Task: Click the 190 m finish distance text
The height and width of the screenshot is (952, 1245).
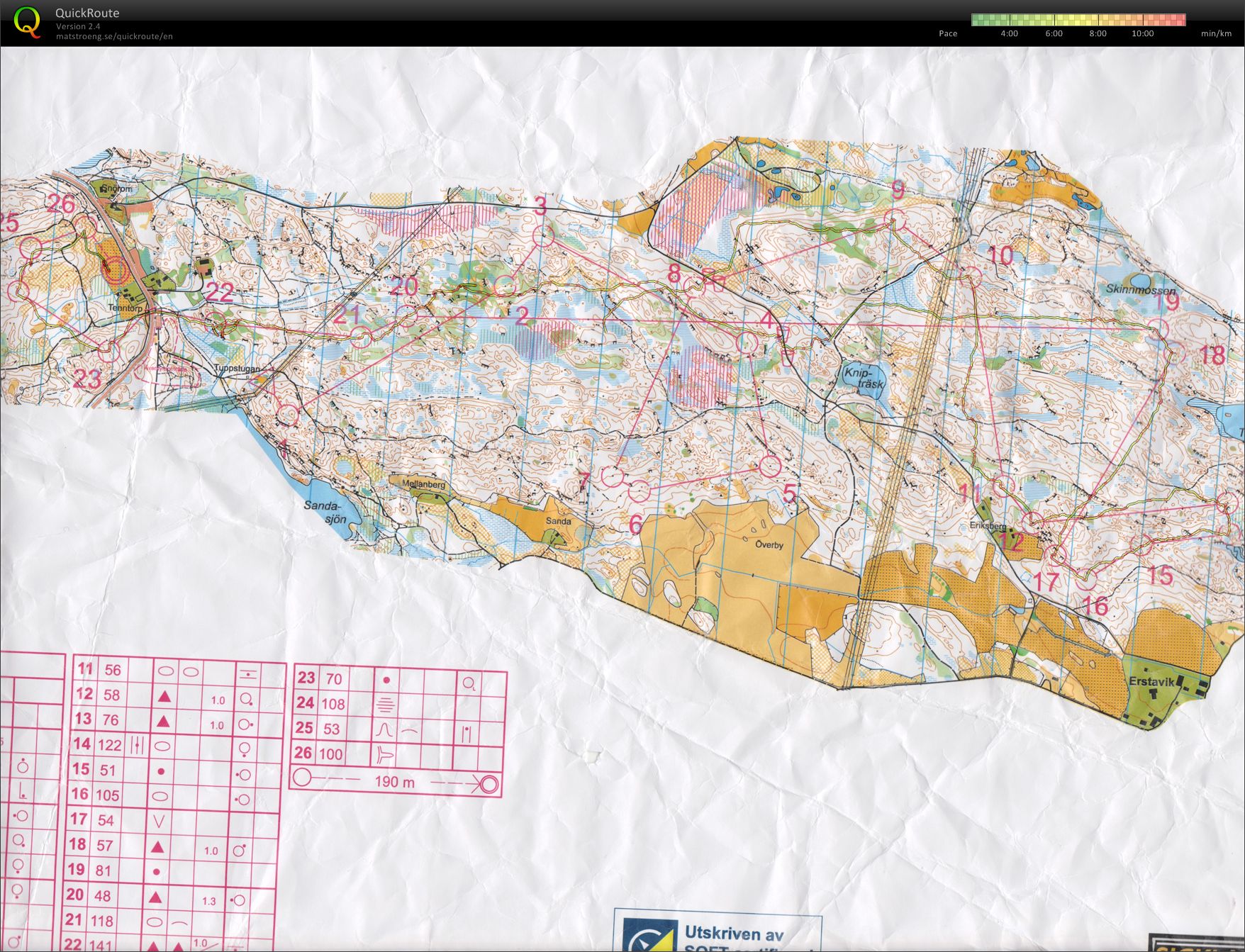Action: (394, 783)
